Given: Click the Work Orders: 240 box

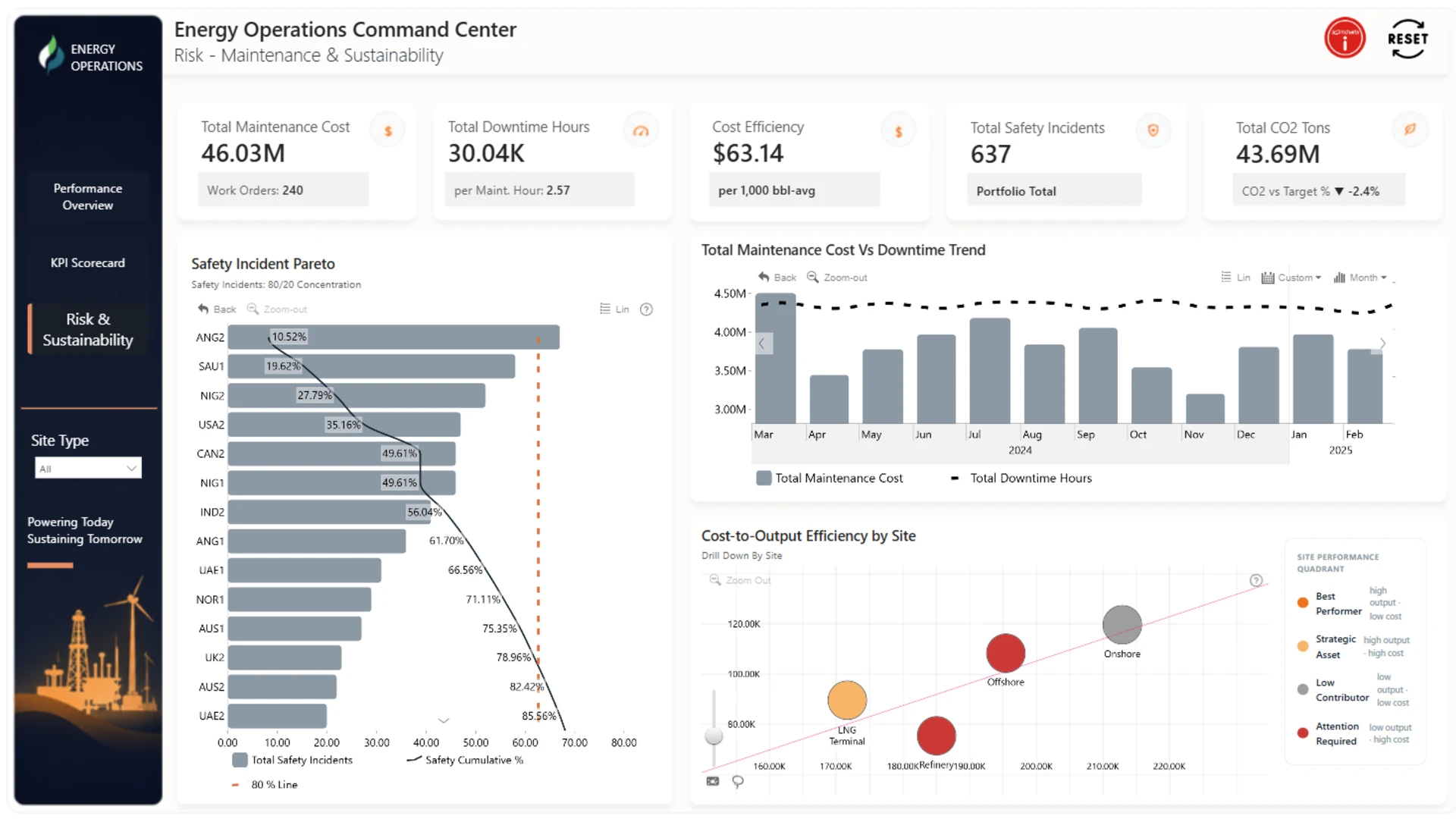Looking at the screenshot, I should coord(284,190).
